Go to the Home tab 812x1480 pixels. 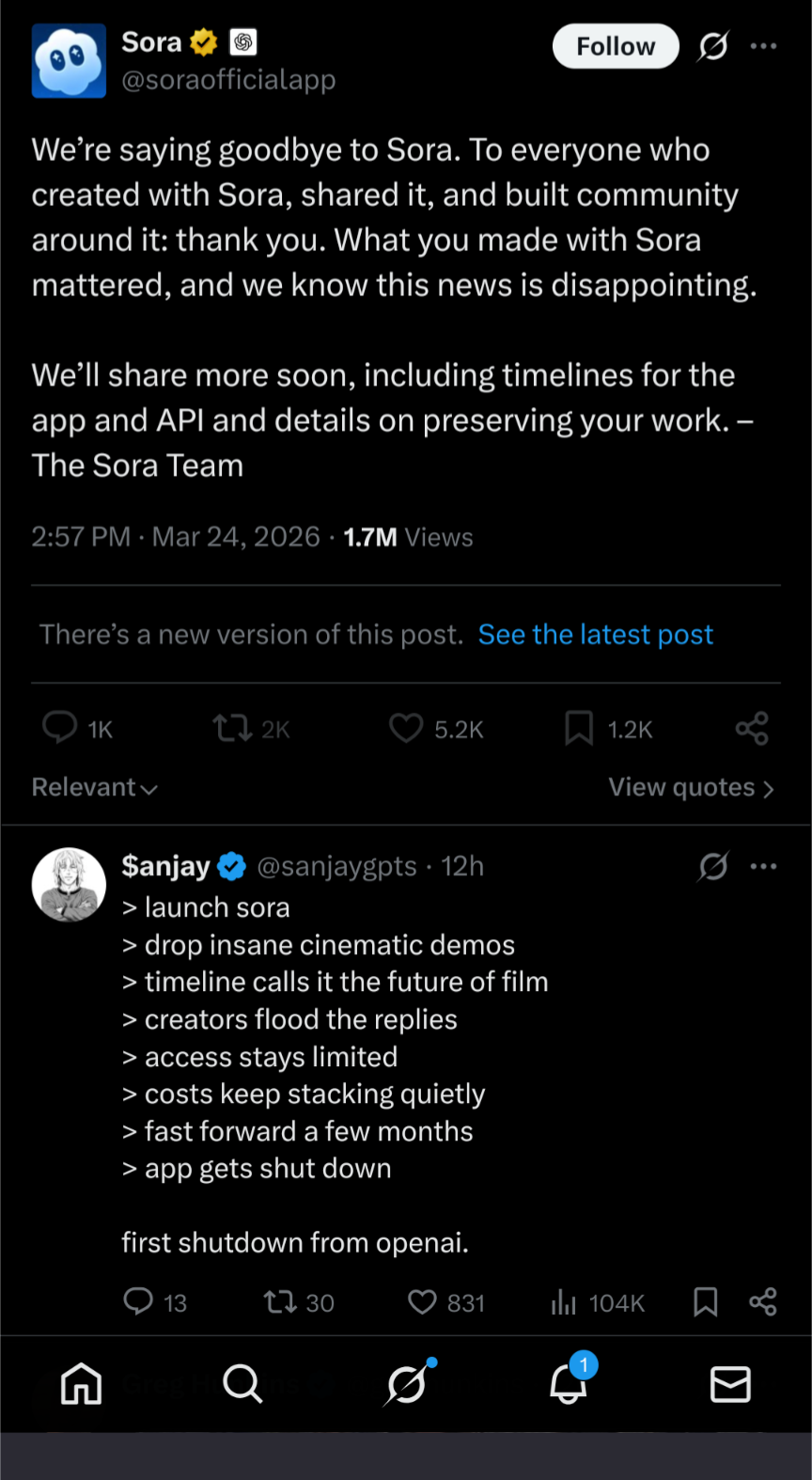pos(82,1384)
